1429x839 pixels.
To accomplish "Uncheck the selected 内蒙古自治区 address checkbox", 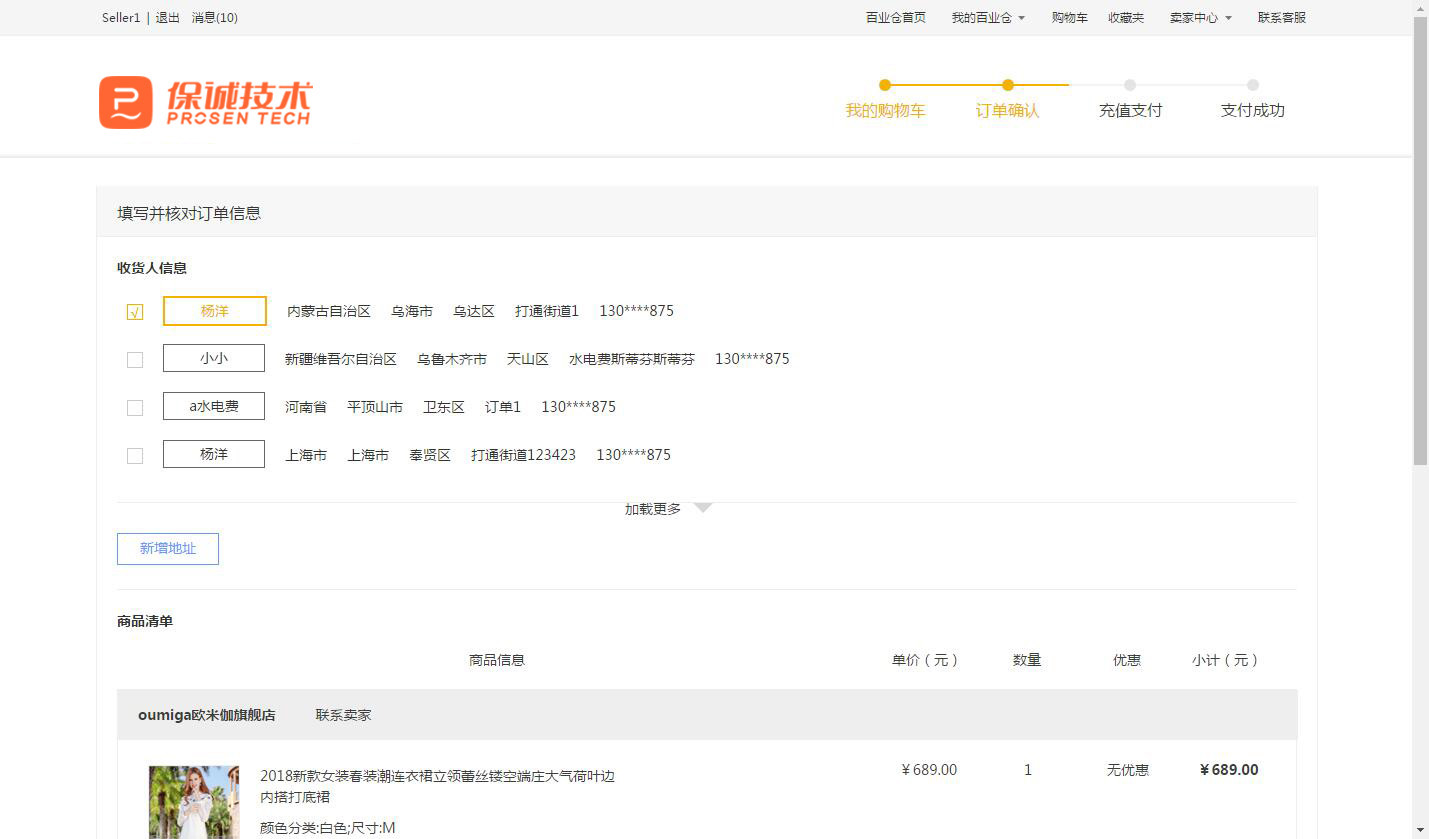I will 135,312.
